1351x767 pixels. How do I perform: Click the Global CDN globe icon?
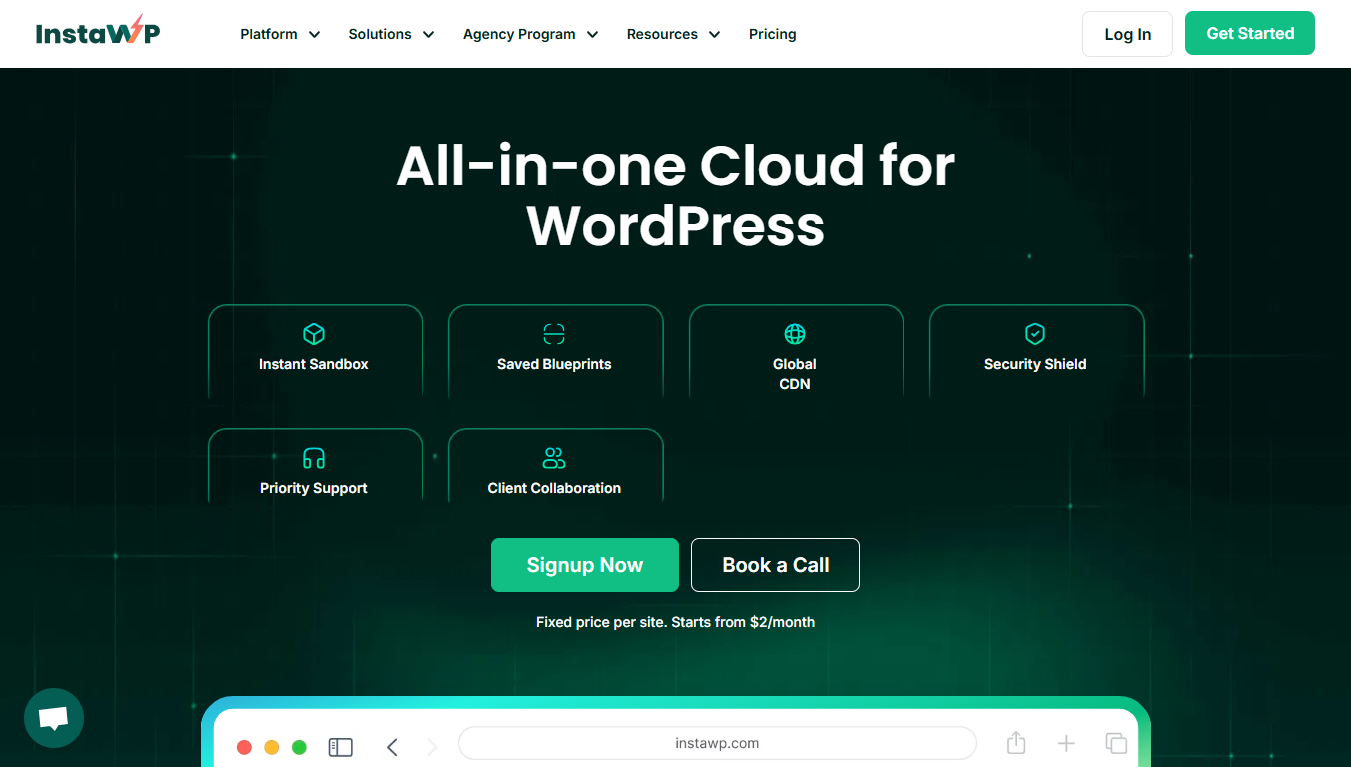795,334
